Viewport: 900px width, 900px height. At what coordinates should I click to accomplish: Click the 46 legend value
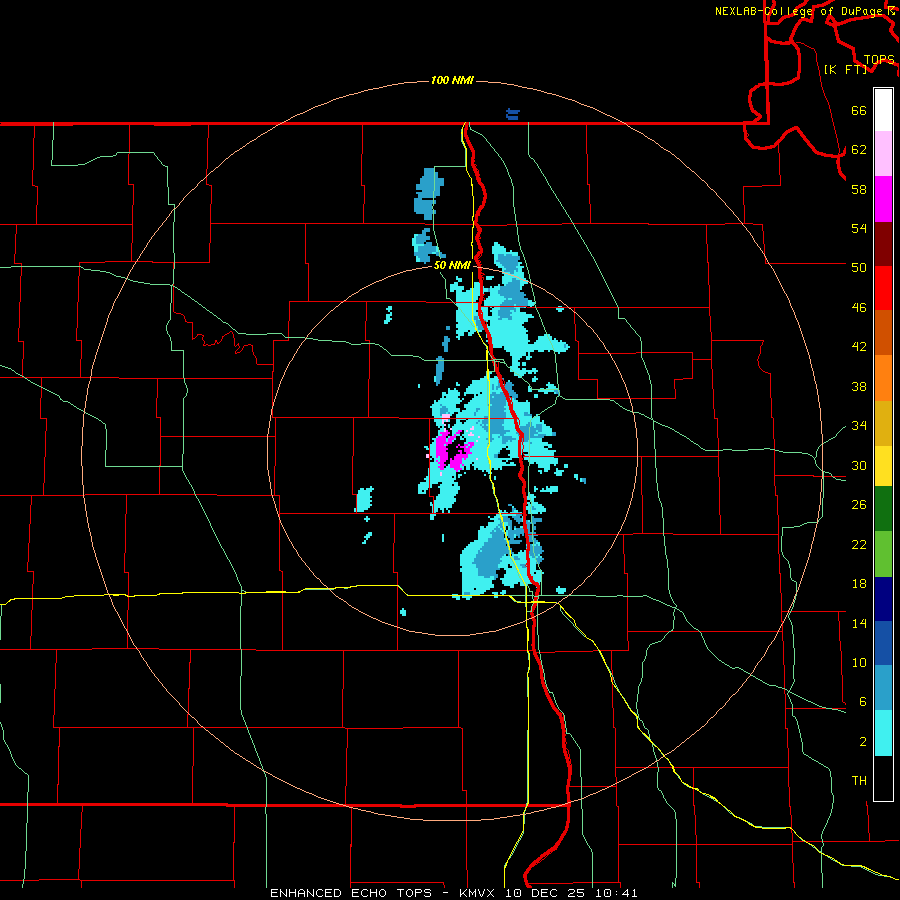859,308
